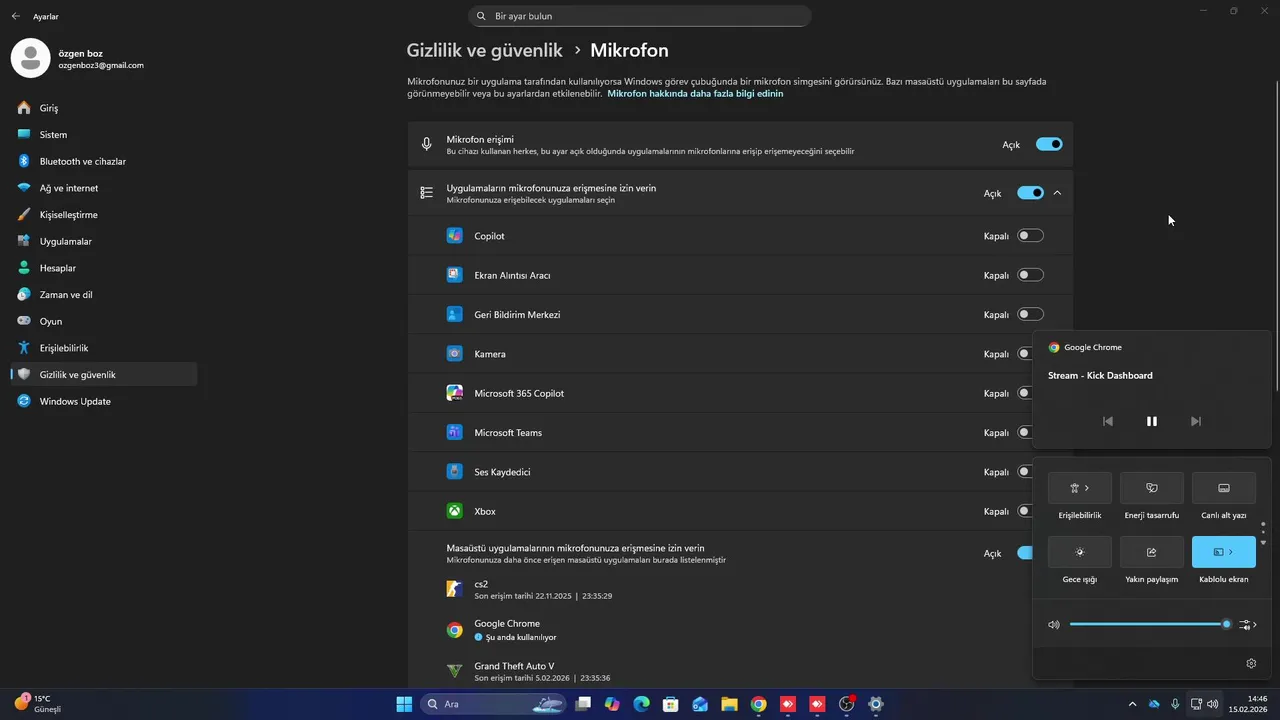Enable microphone for Geri Bildirim Merkezi
Viewport: 1280px width, 720px height.
pyautogui.click(x=1030, y=314)
